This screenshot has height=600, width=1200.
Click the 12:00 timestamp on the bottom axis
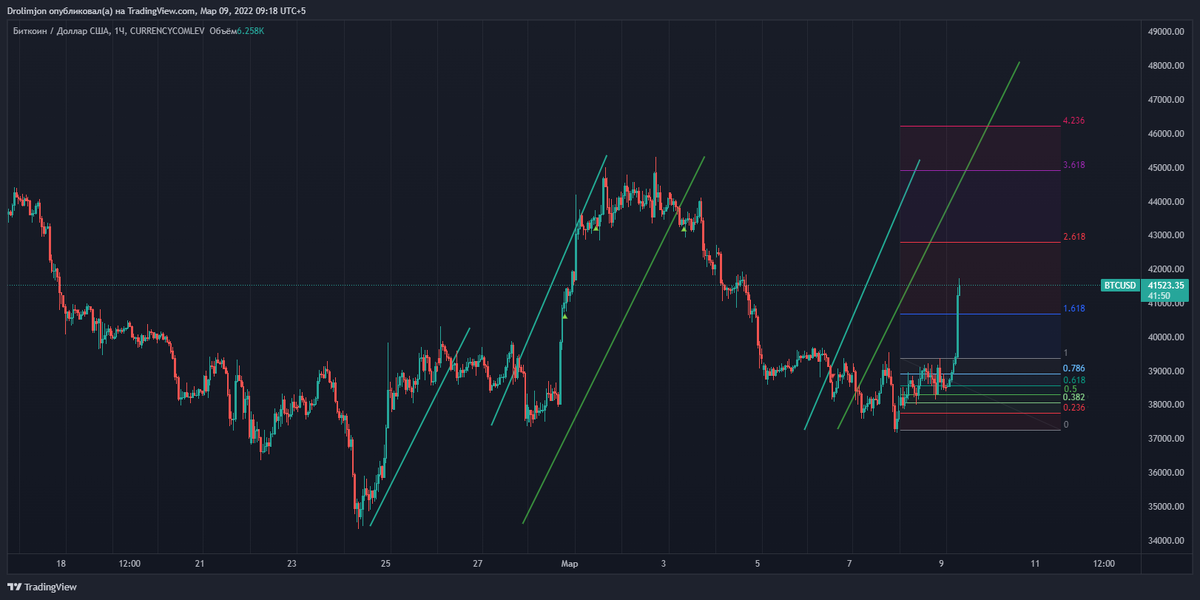click(128, 564)
